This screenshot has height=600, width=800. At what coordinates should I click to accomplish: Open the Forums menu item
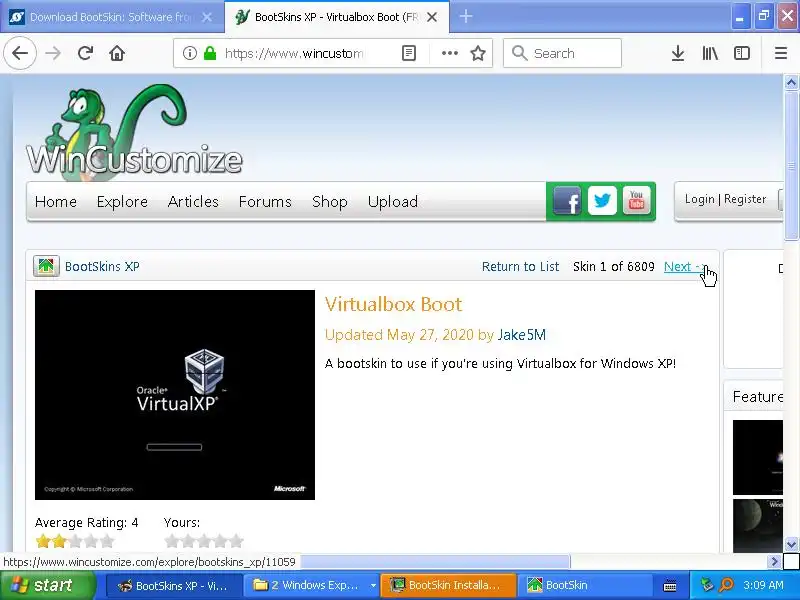click(x=265, y=202)
